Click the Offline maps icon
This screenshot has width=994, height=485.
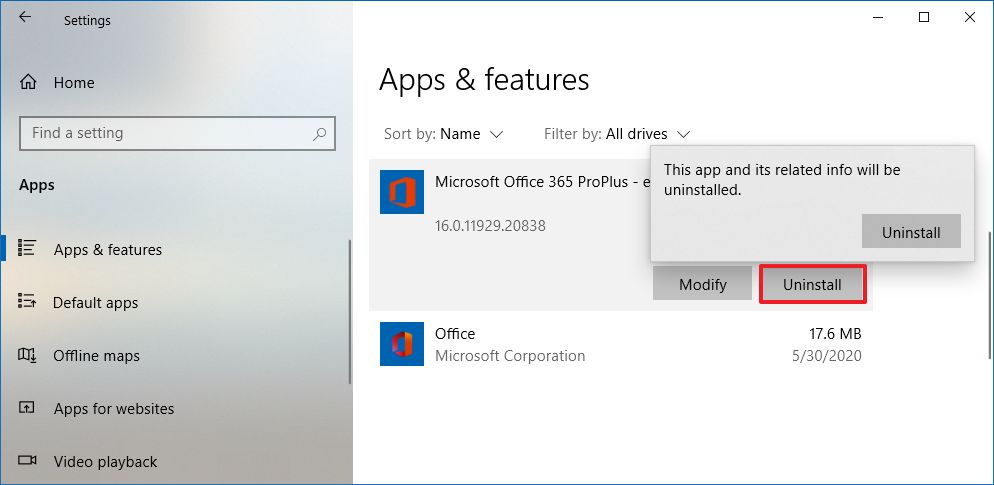point(28,355)
